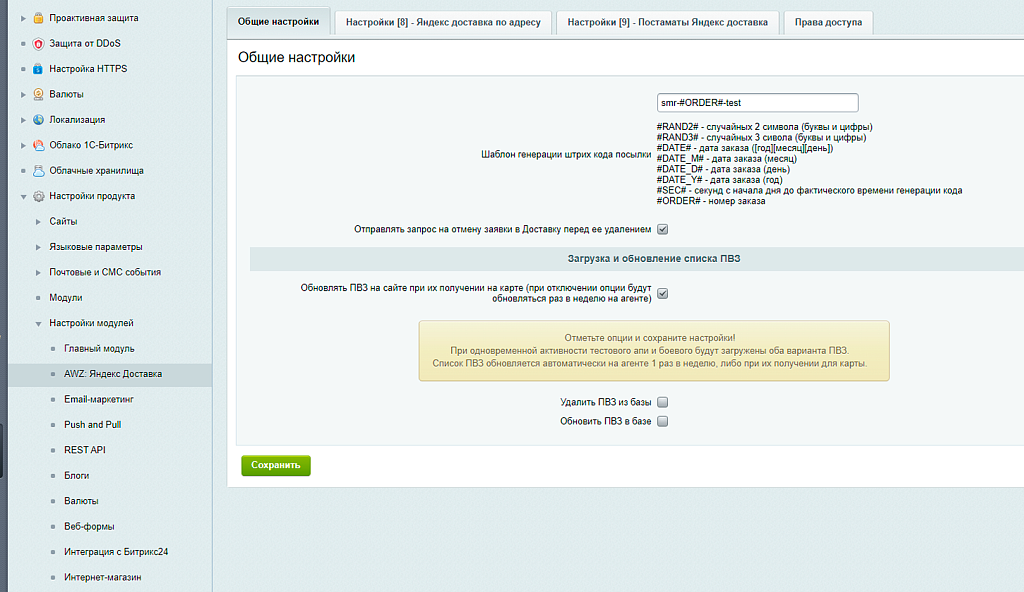Open the AWZ: Яндекс Доставка module settings
The width and height of the screenshot is (1024, 592).
pyautogui.click(x=113, y=374)
